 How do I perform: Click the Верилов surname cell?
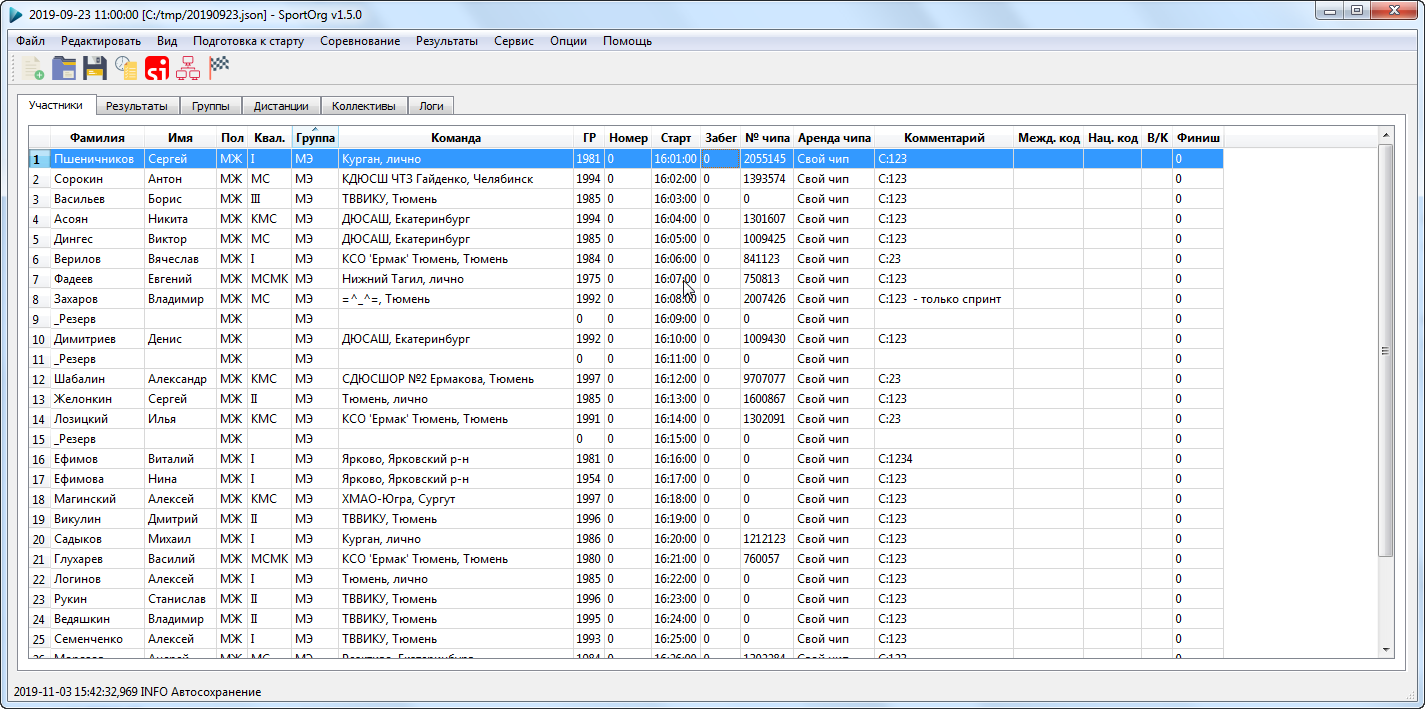(97, 259)
